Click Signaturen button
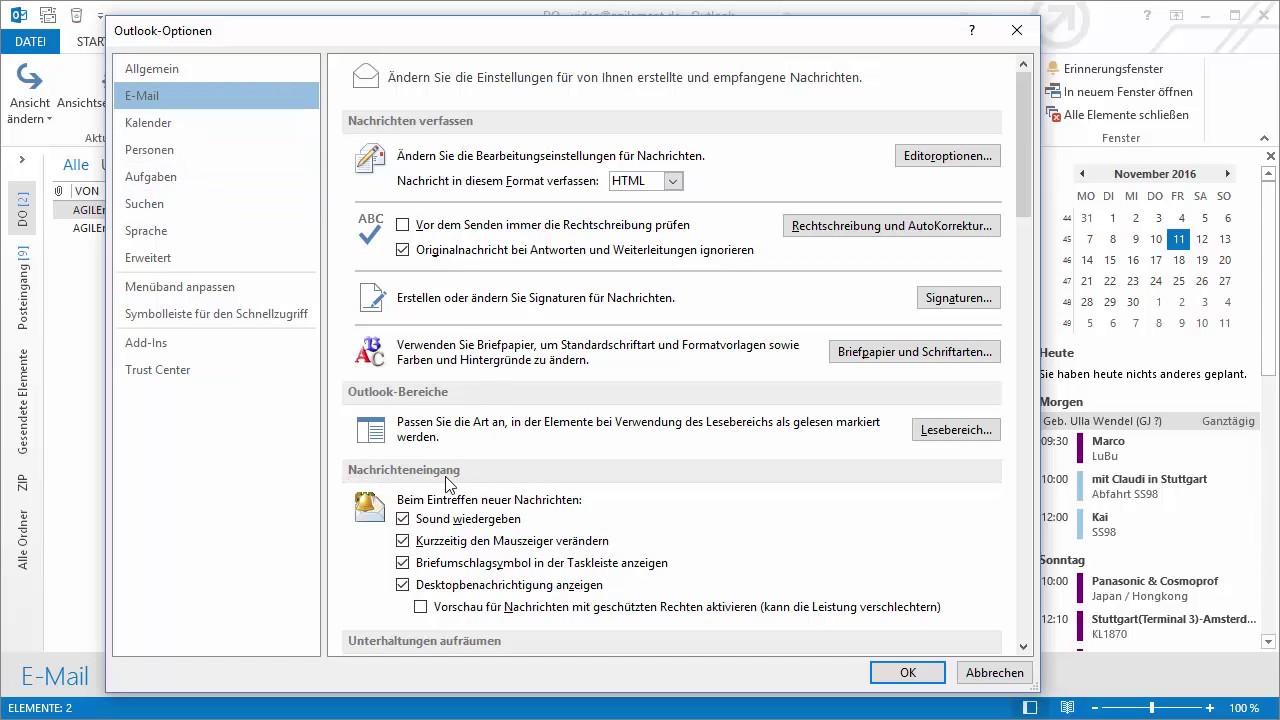This screenshot has height=720, width=1280. (x=958, y=298)
